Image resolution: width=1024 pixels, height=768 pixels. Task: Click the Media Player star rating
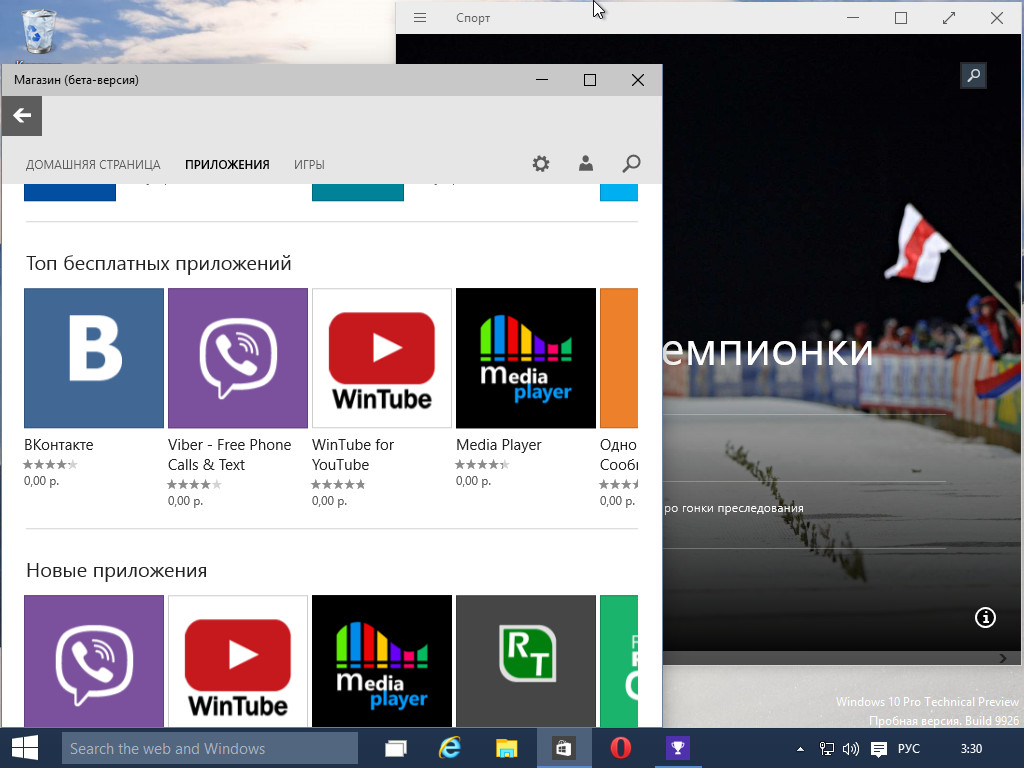tap(482, 464)
